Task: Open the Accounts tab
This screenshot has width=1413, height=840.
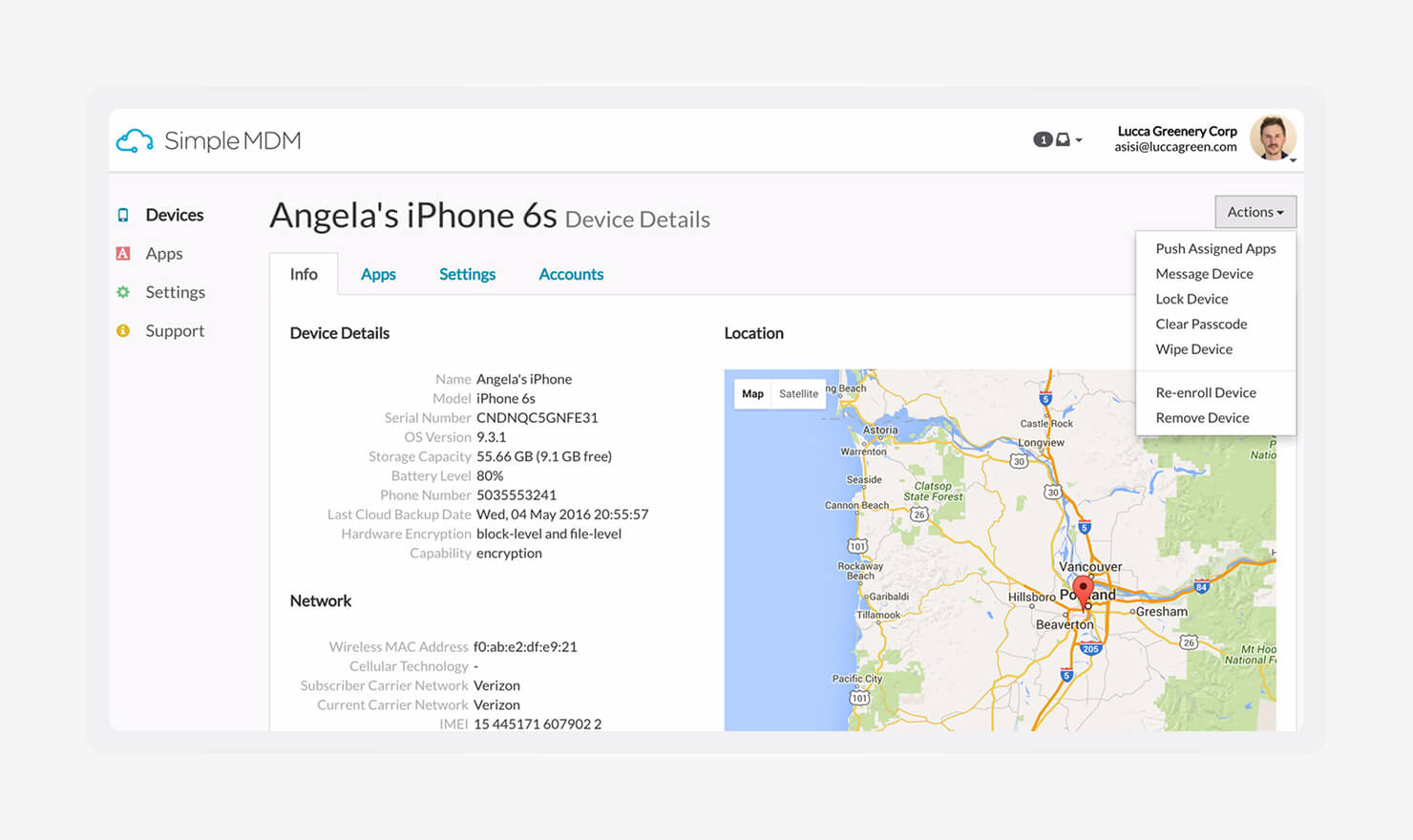Action: tap(571, 274)
